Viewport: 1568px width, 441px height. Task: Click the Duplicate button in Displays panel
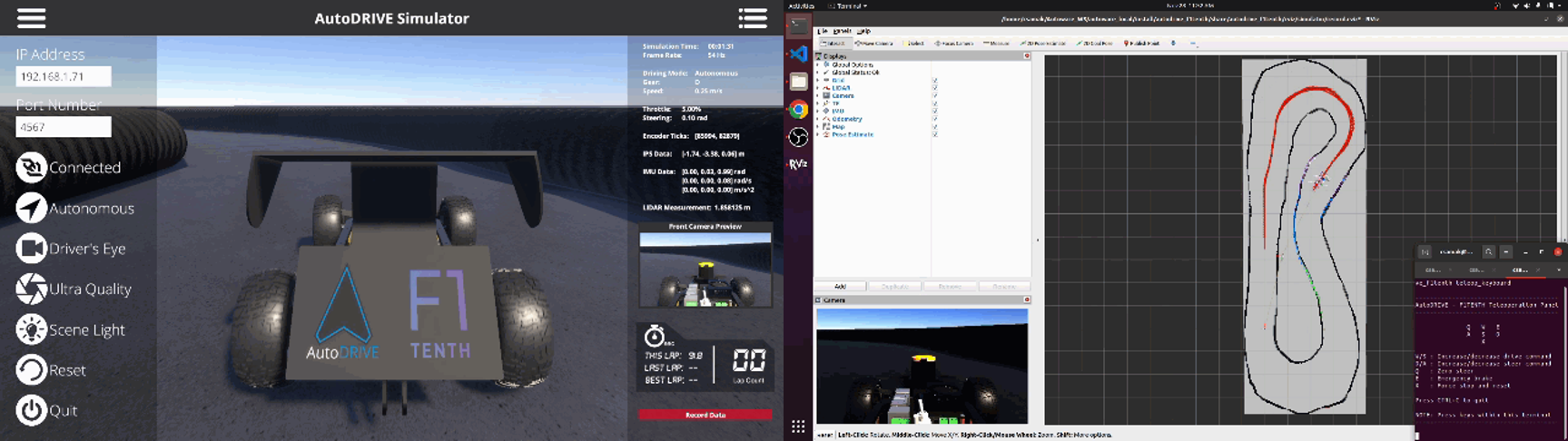tap(894, 286)
